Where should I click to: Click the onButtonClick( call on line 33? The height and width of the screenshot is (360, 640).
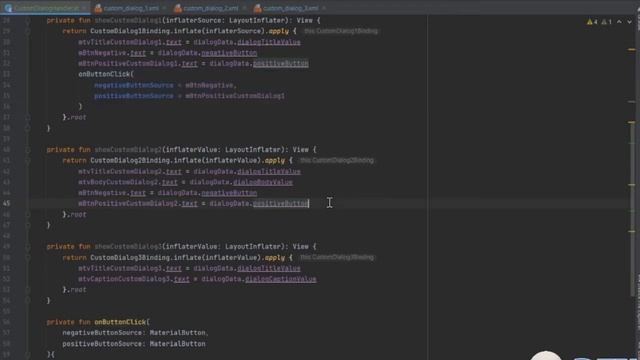[106, 74]
